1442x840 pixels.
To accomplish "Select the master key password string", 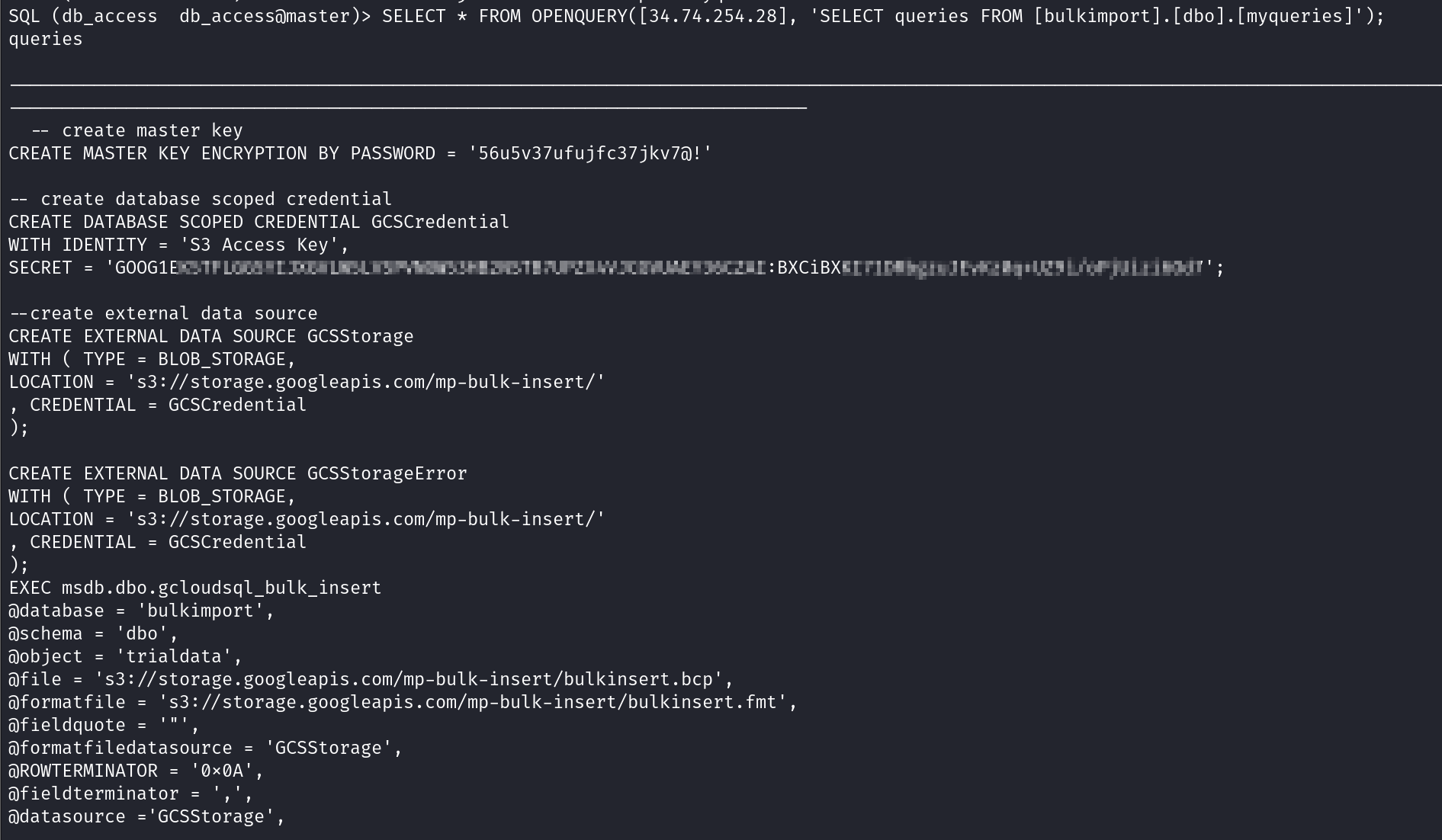I will [x=590, y=153].
